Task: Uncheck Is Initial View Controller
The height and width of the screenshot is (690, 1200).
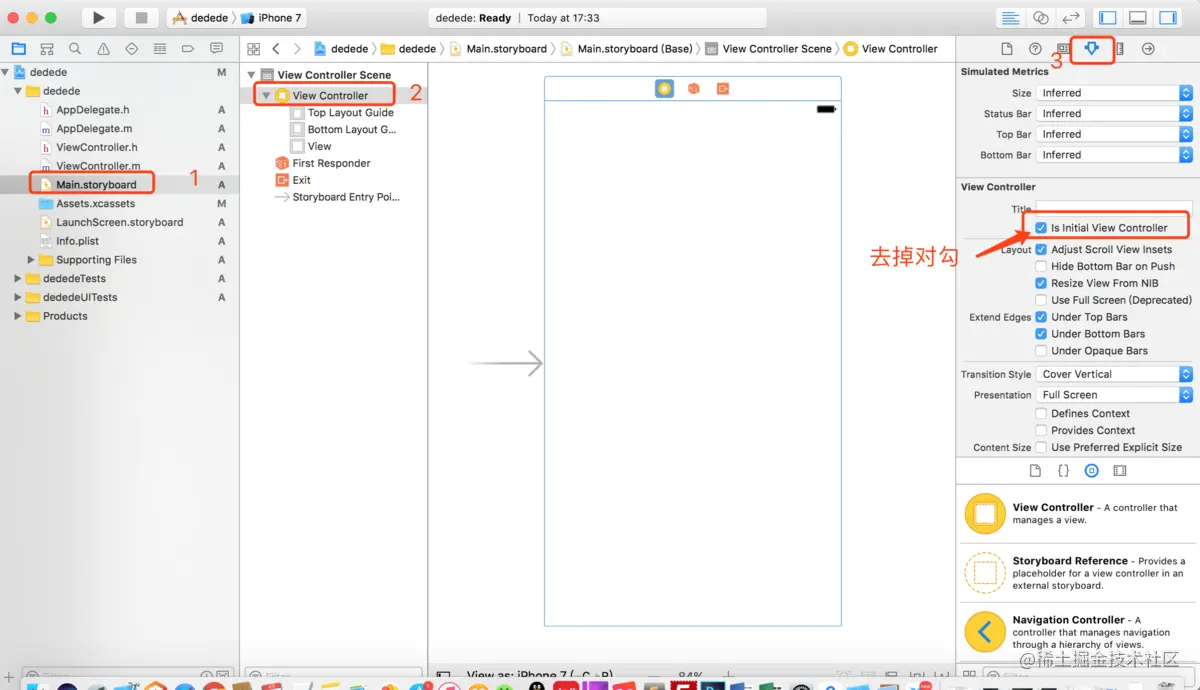Action: [x=1042, y=228]
